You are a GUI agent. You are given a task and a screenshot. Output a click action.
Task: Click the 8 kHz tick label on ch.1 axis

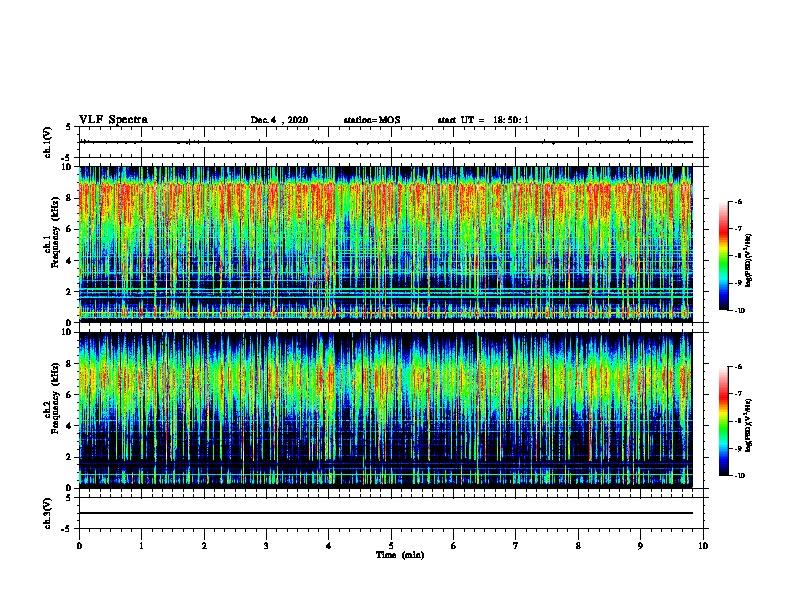(x=70, y=198)
